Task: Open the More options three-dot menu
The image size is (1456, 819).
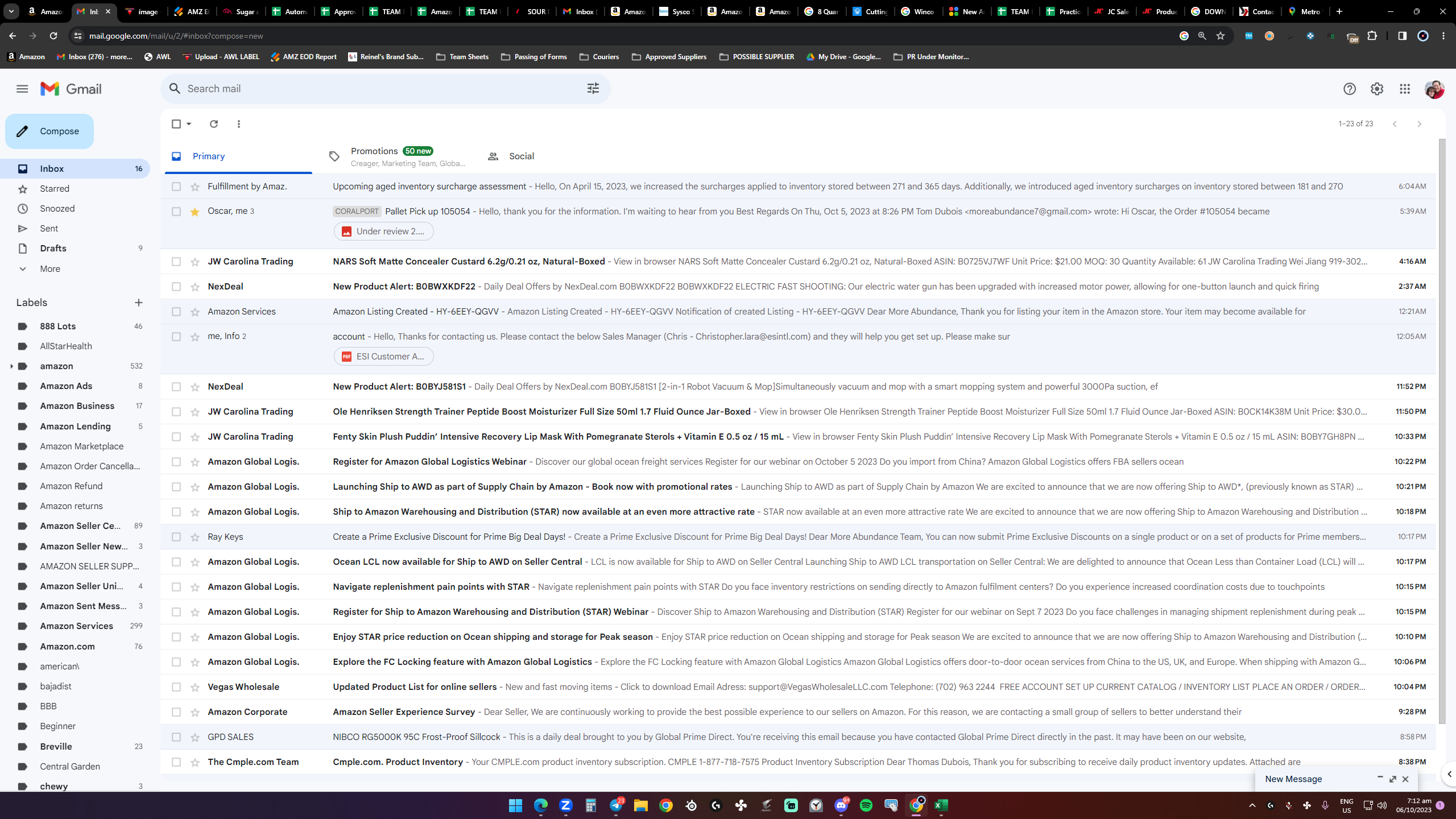Action: pos(239,124)
